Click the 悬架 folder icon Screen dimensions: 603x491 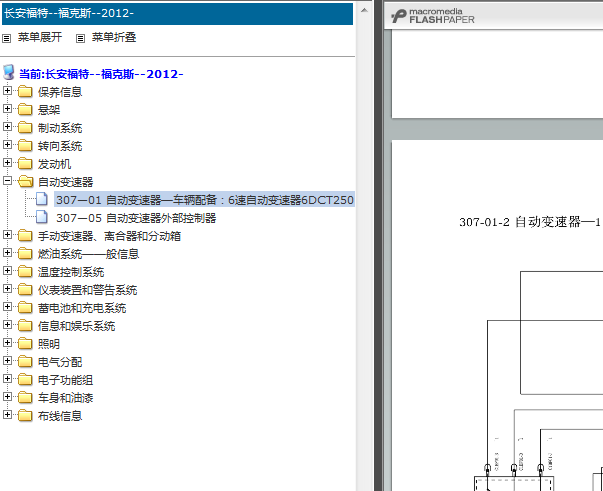[x=25, y=110]
